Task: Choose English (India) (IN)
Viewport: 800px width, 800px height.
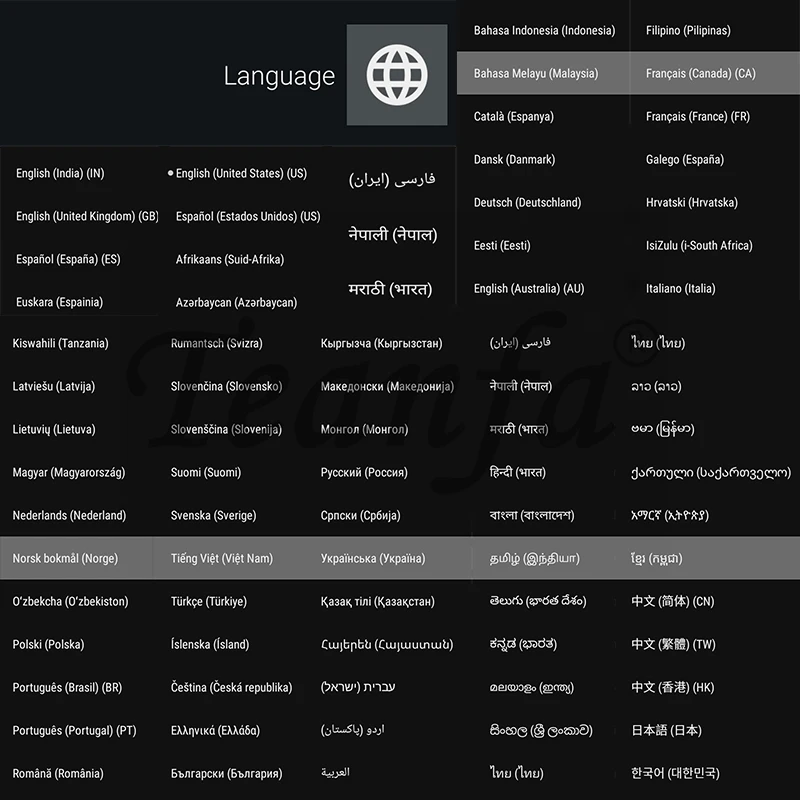Action: point(60,173)
